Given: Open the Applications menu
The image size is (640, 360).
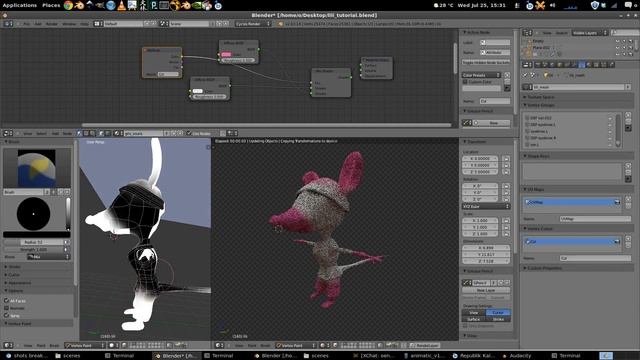Looking at the screenshot, I should click(20, 5).
